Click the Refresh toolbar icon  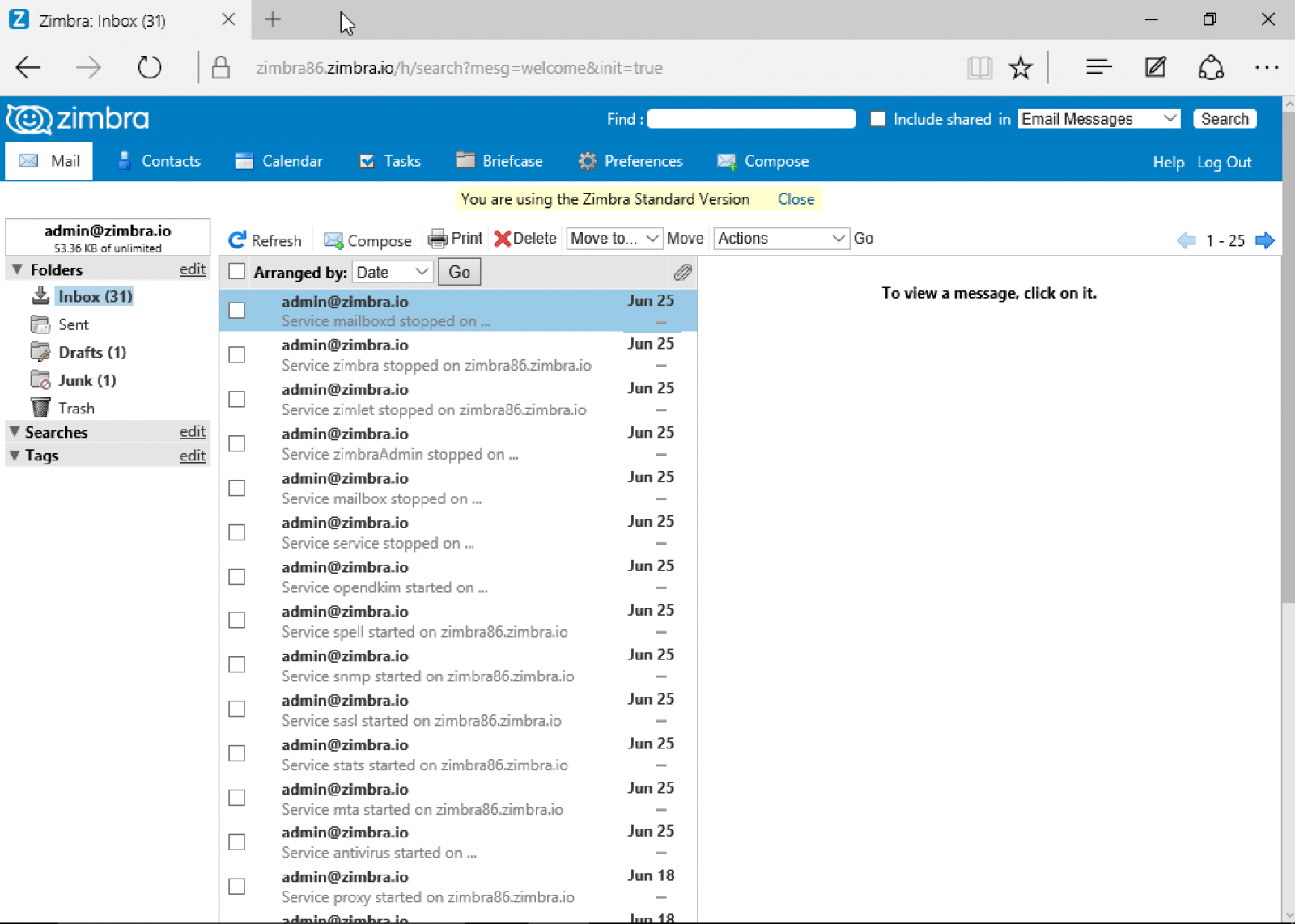(237, 239)
